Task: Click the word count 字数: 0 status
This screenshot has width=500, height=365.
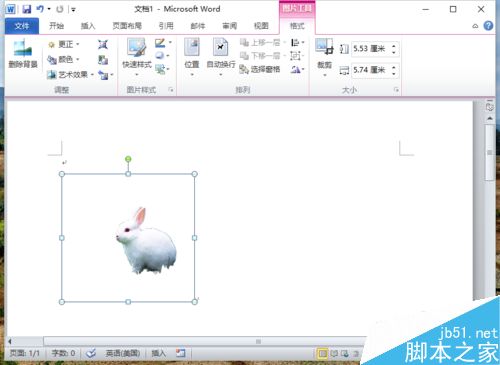Action: [63, 353]
